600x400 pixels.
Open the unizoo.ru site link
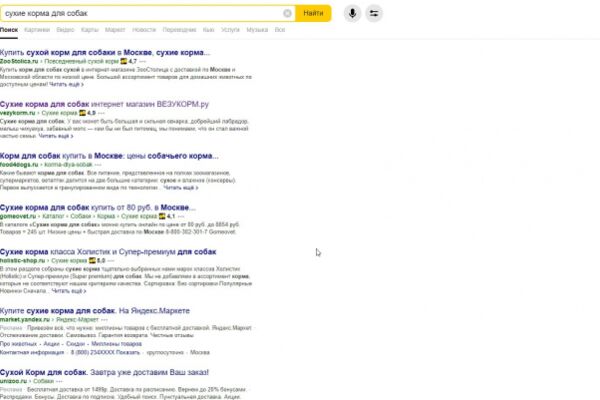coord(13,381)
